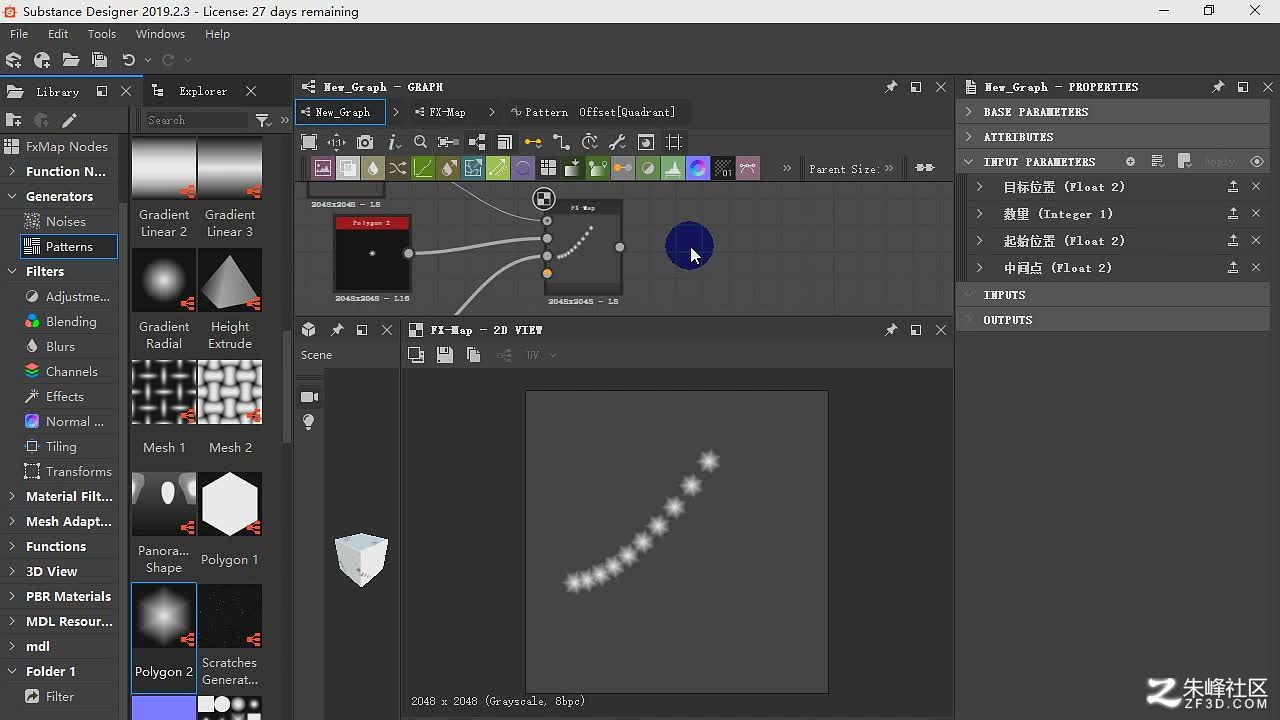Toggle input parameters visibility eye icon
This screenshot has height=720, width=1280.
1257,161
